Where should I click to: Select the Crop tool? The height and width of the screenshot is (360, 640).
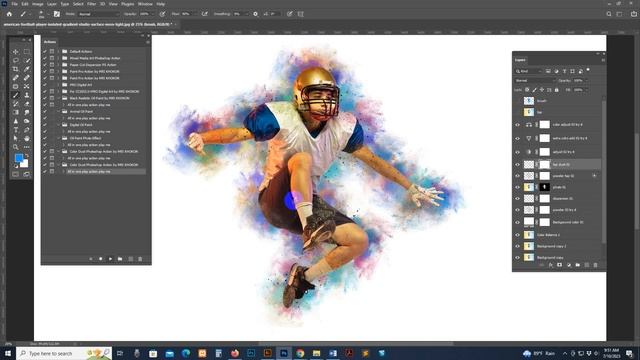16,69
